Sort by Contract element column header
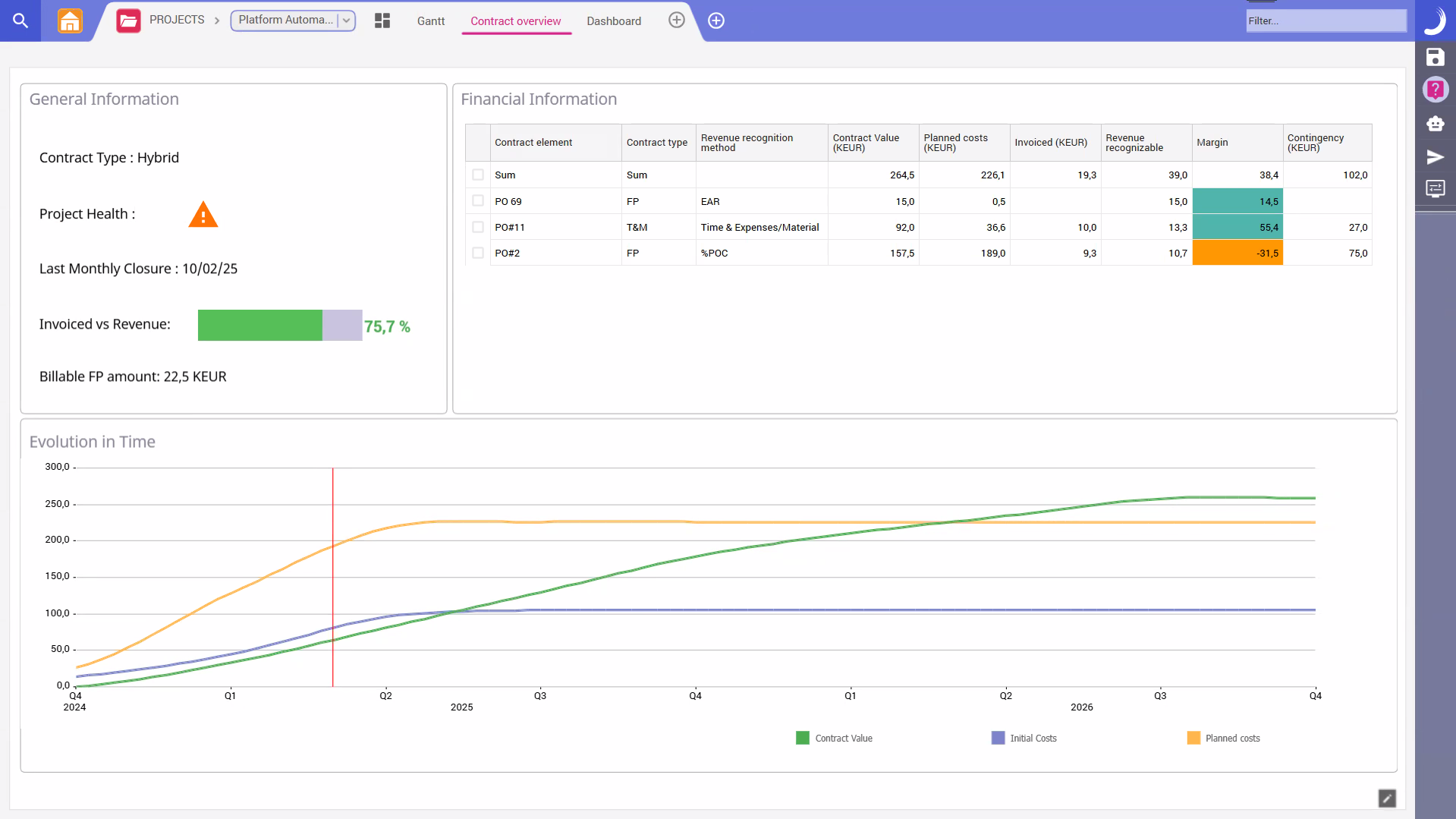Screen dimensions: 1456x819 tap(555, 143)
